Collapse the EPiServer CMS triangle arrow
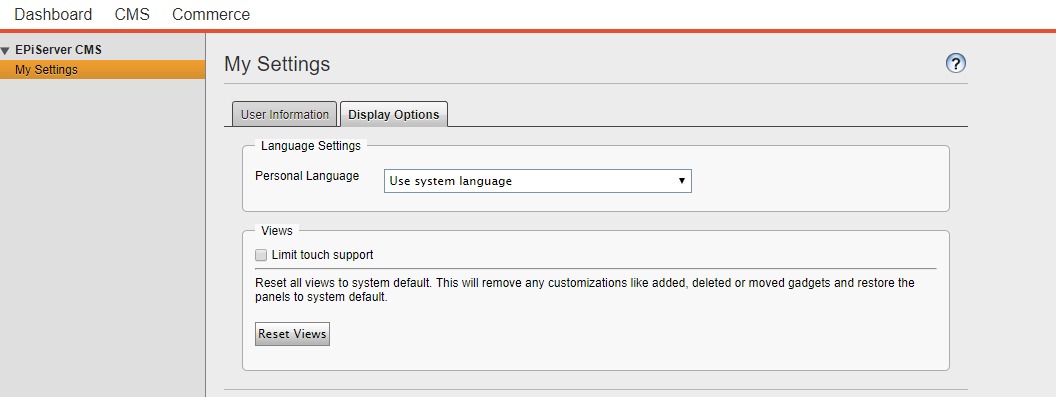The height and width of the screenshot is (397, 1056). pos(5,51)
